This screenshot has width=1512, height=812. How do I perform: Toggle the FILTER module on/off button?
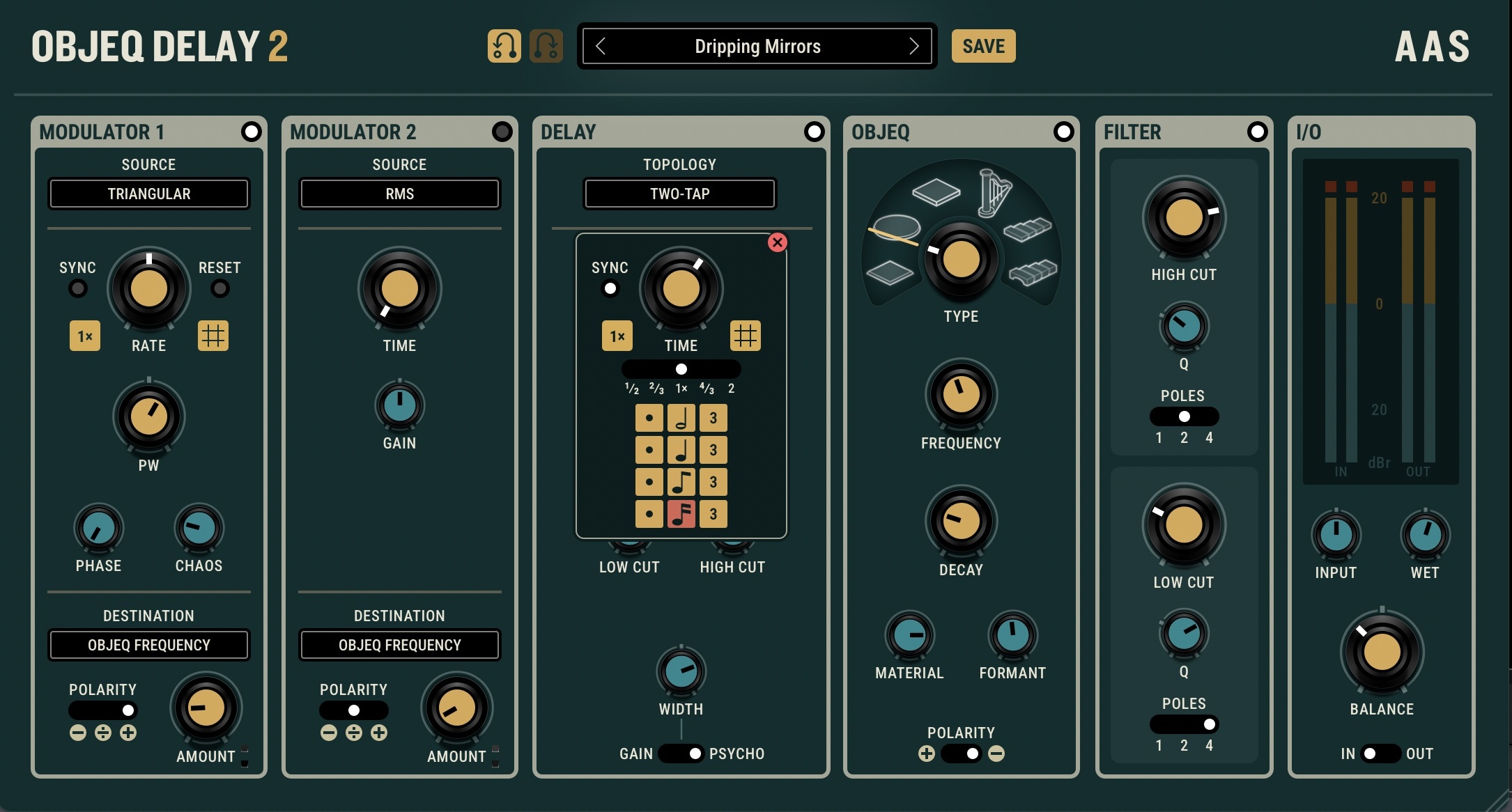click(x=1257, y=132)
